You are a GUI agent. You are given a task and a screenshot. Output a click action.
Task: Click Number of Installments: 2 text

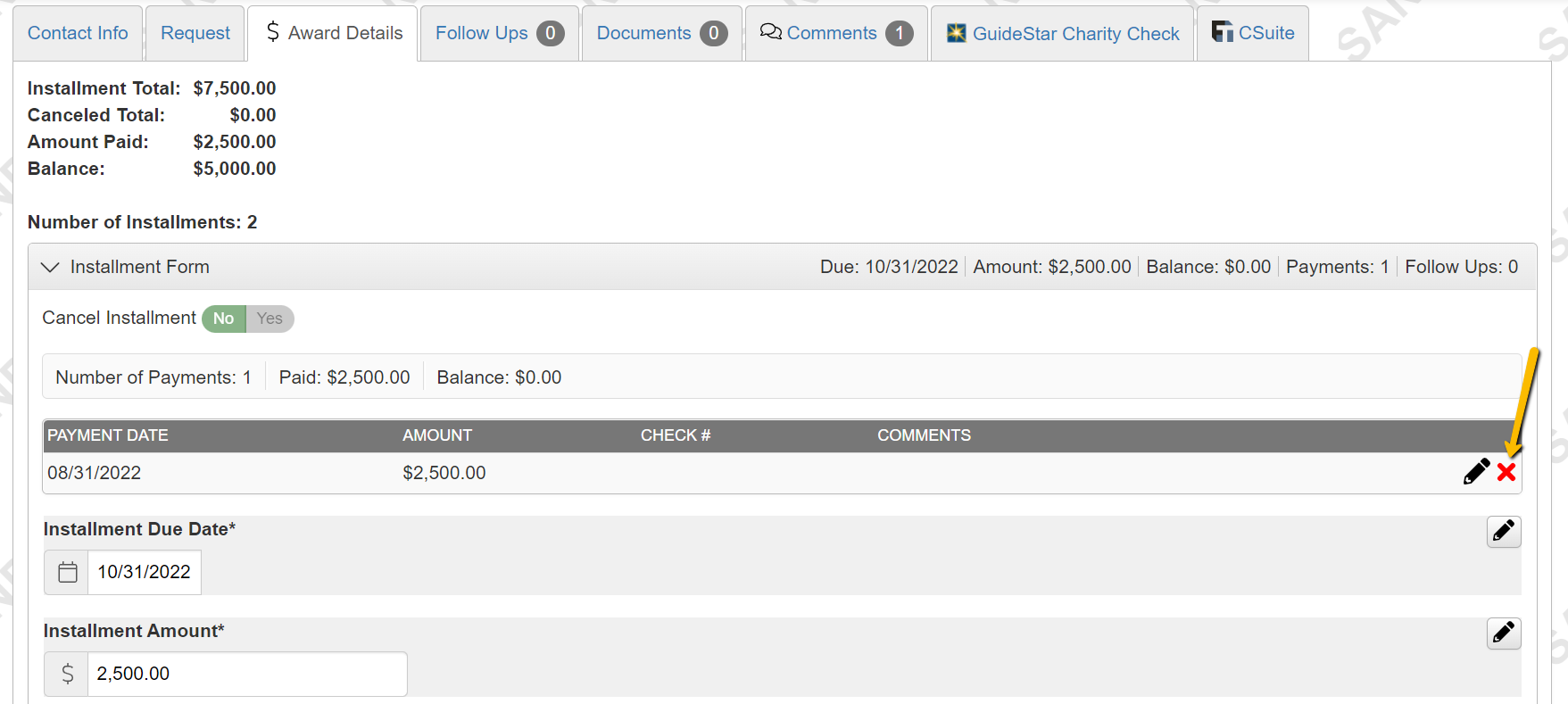pyautogui.click(x=143, y=222)
